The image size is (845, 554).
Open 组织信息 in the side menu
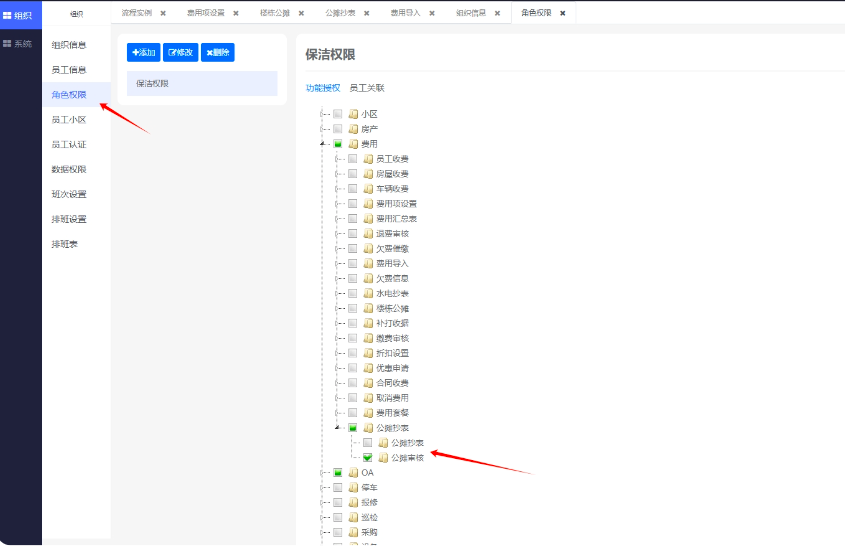[69, 45]
